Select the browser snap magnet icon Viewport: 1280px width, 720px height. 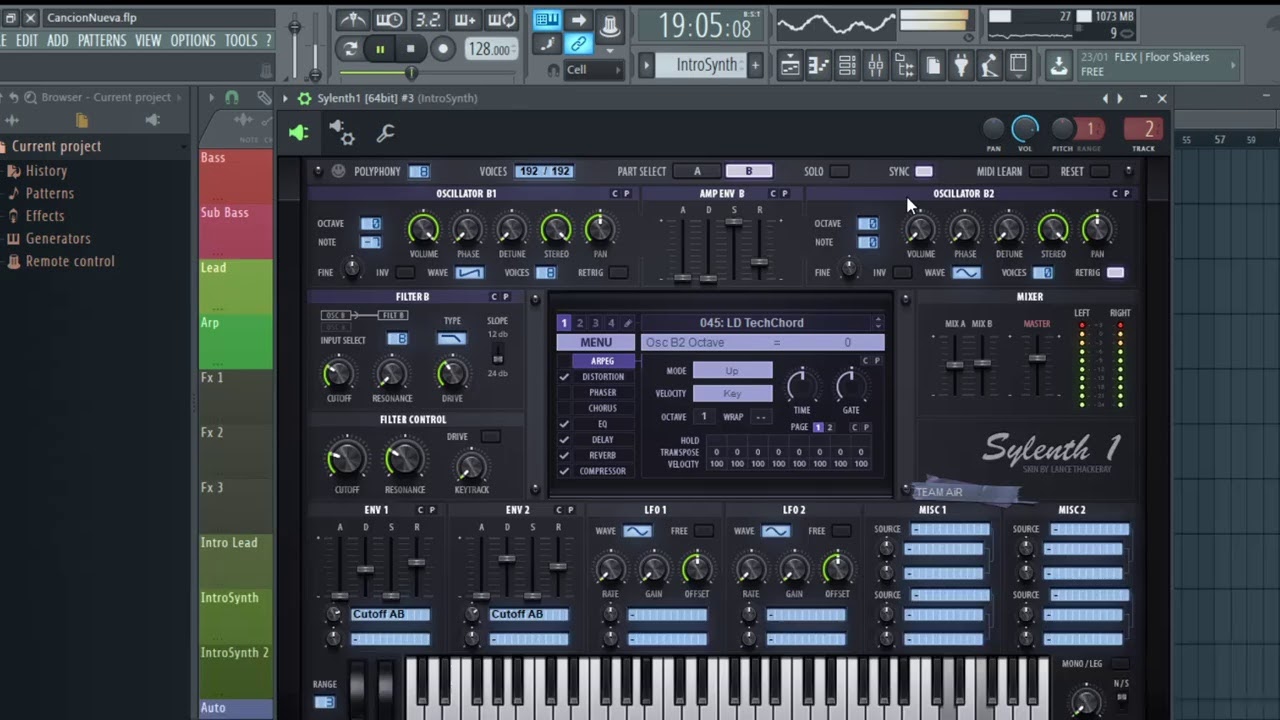point(232,98)
